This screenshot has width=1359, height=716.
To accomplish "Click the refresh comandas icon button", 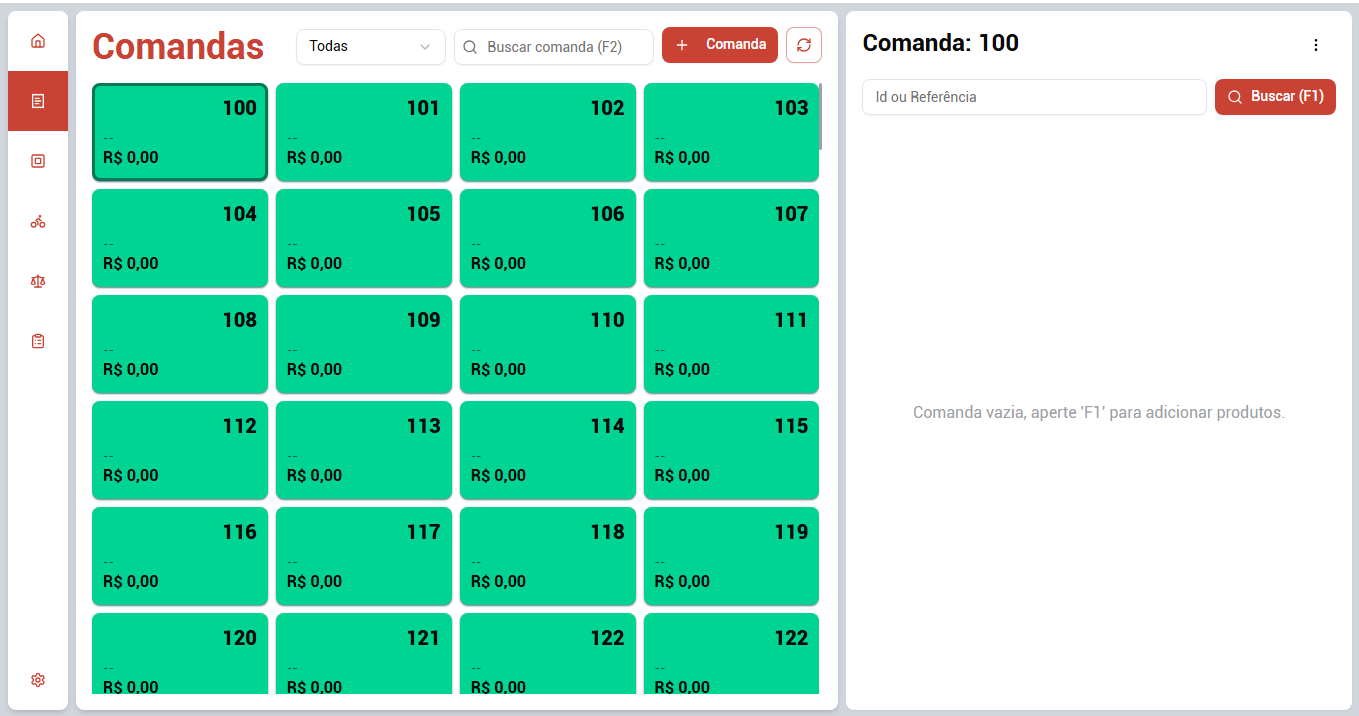I will 804,45.
